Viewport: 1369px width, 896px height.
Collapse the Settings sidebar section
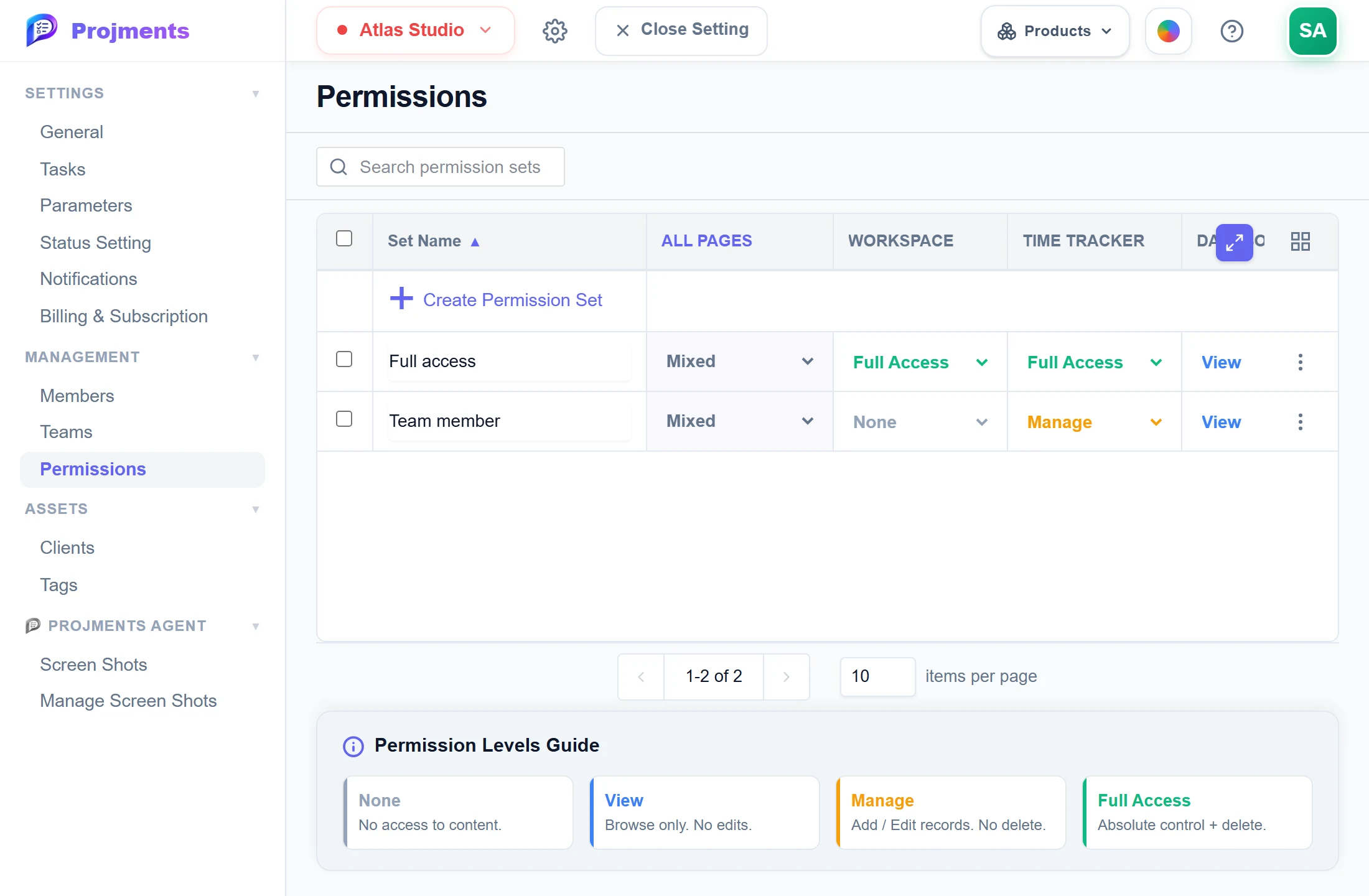pos(255,93)
